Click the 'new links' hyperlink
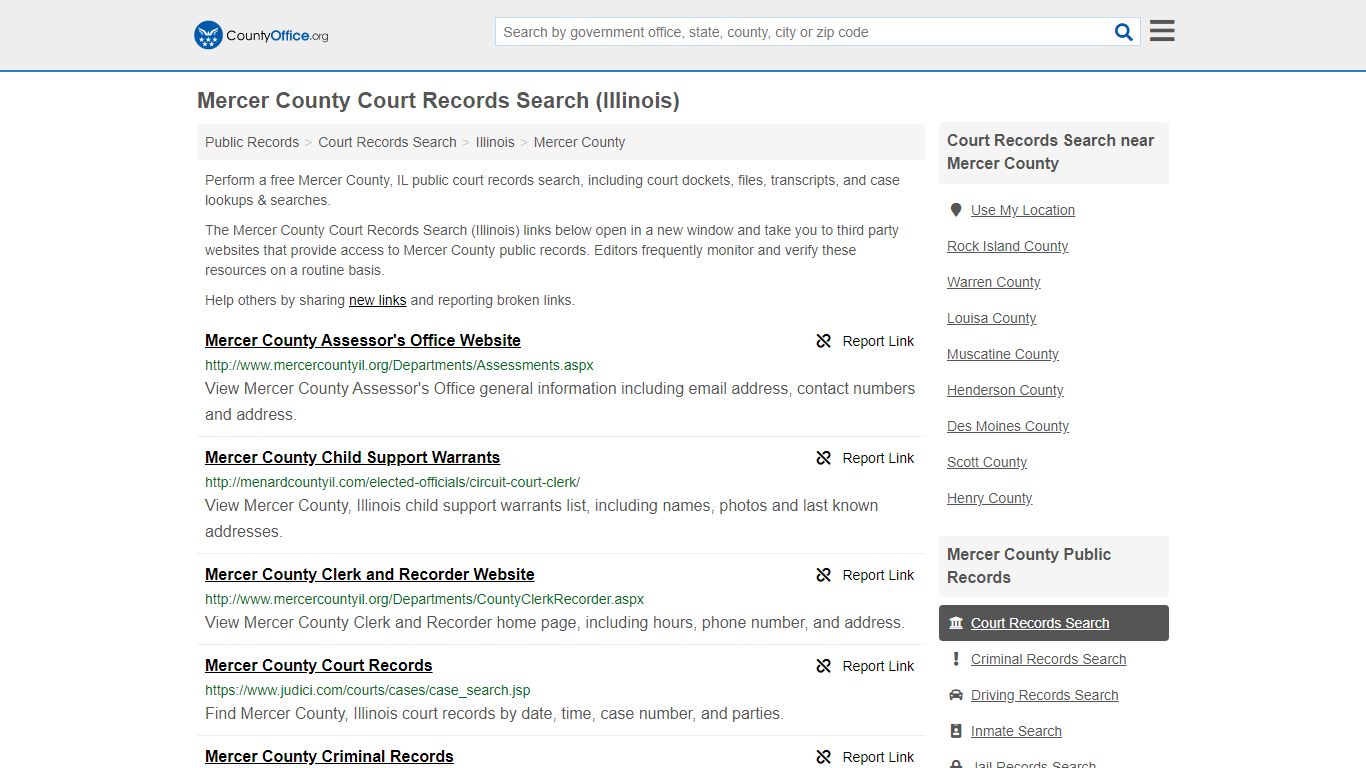This screenshot has height=768, width=1366. pos(378,300)
